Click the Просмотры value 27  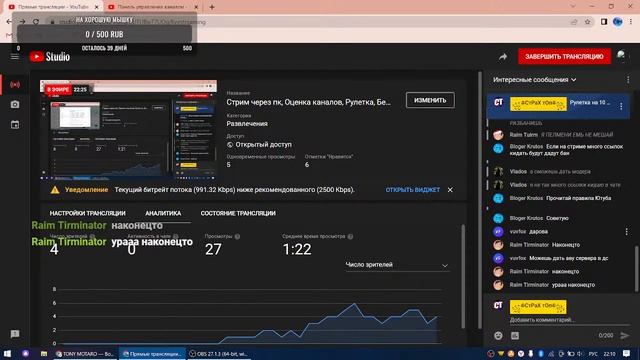click(x=213, y=249)
